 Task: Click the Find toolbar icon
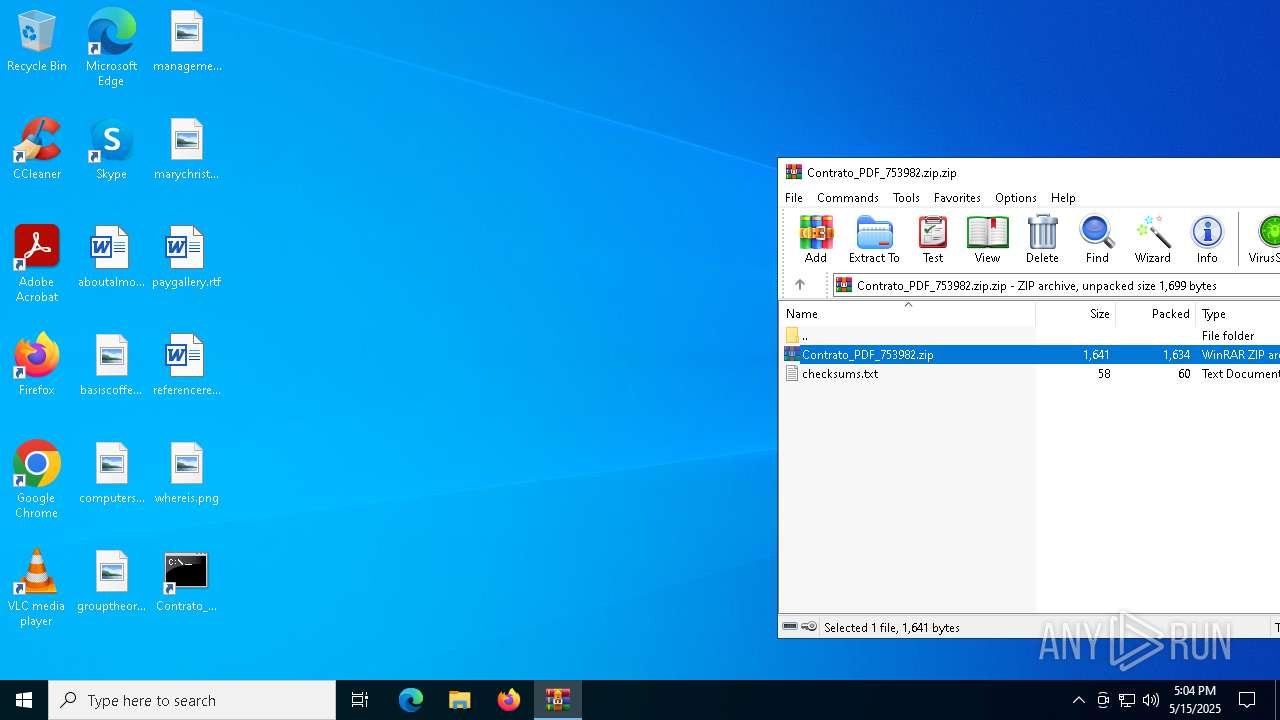(x=1097, y=239)
